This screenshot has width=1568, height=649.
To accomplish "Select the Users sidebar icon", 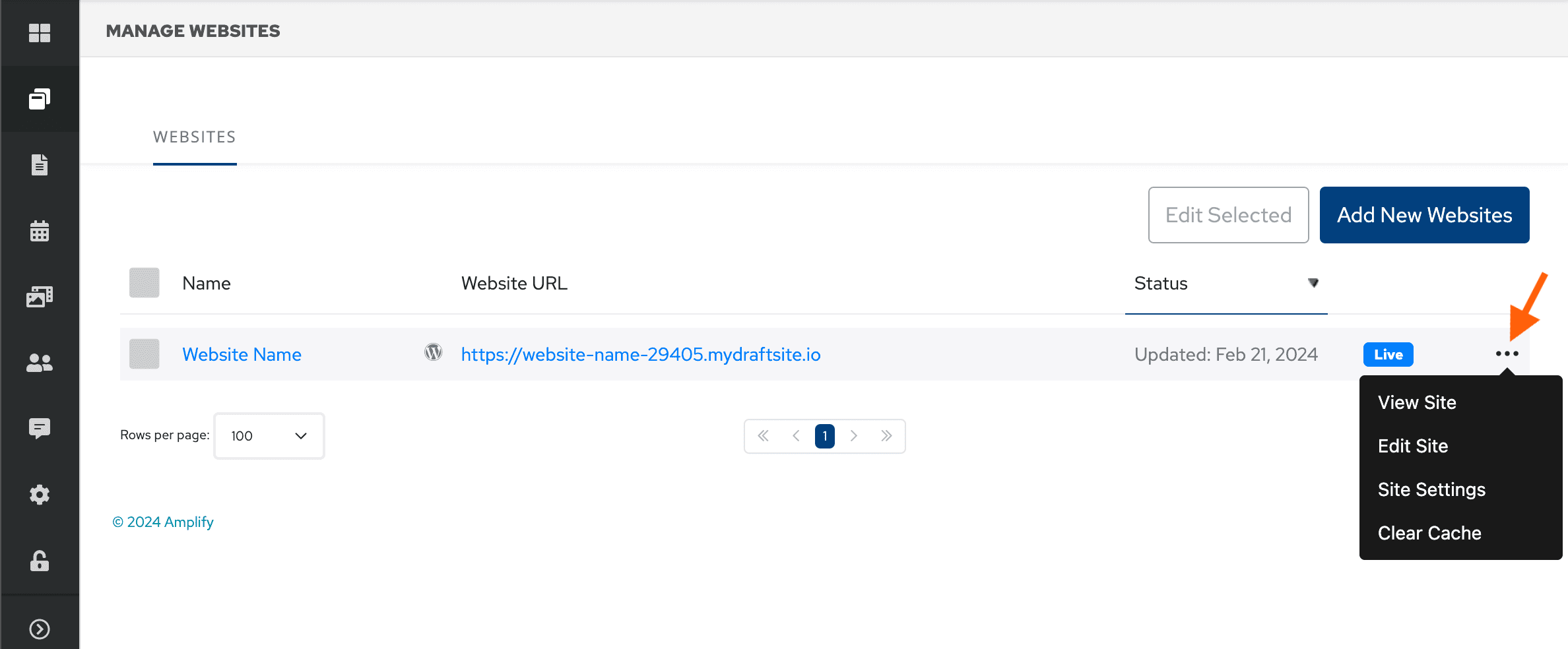I will 40,362.
